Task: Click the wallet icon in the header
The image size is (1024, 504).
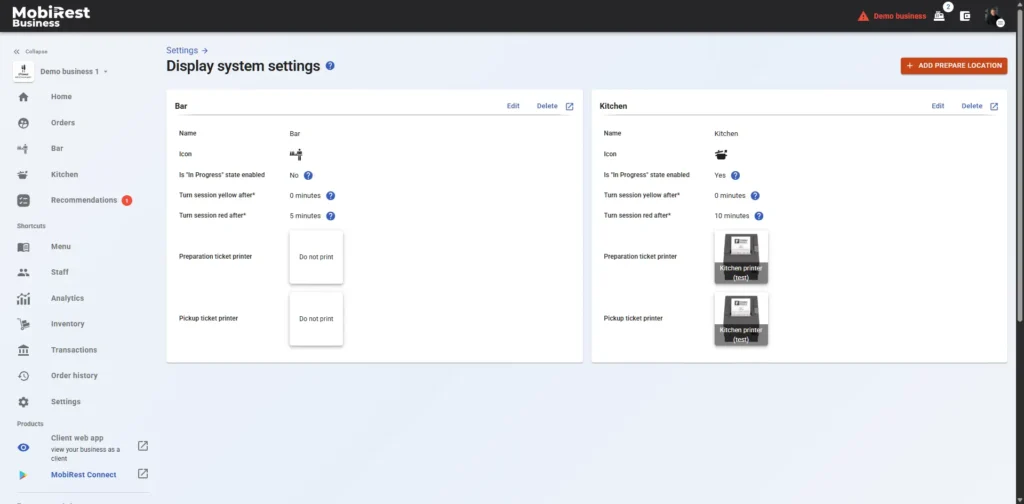Action: pos(965,16)
